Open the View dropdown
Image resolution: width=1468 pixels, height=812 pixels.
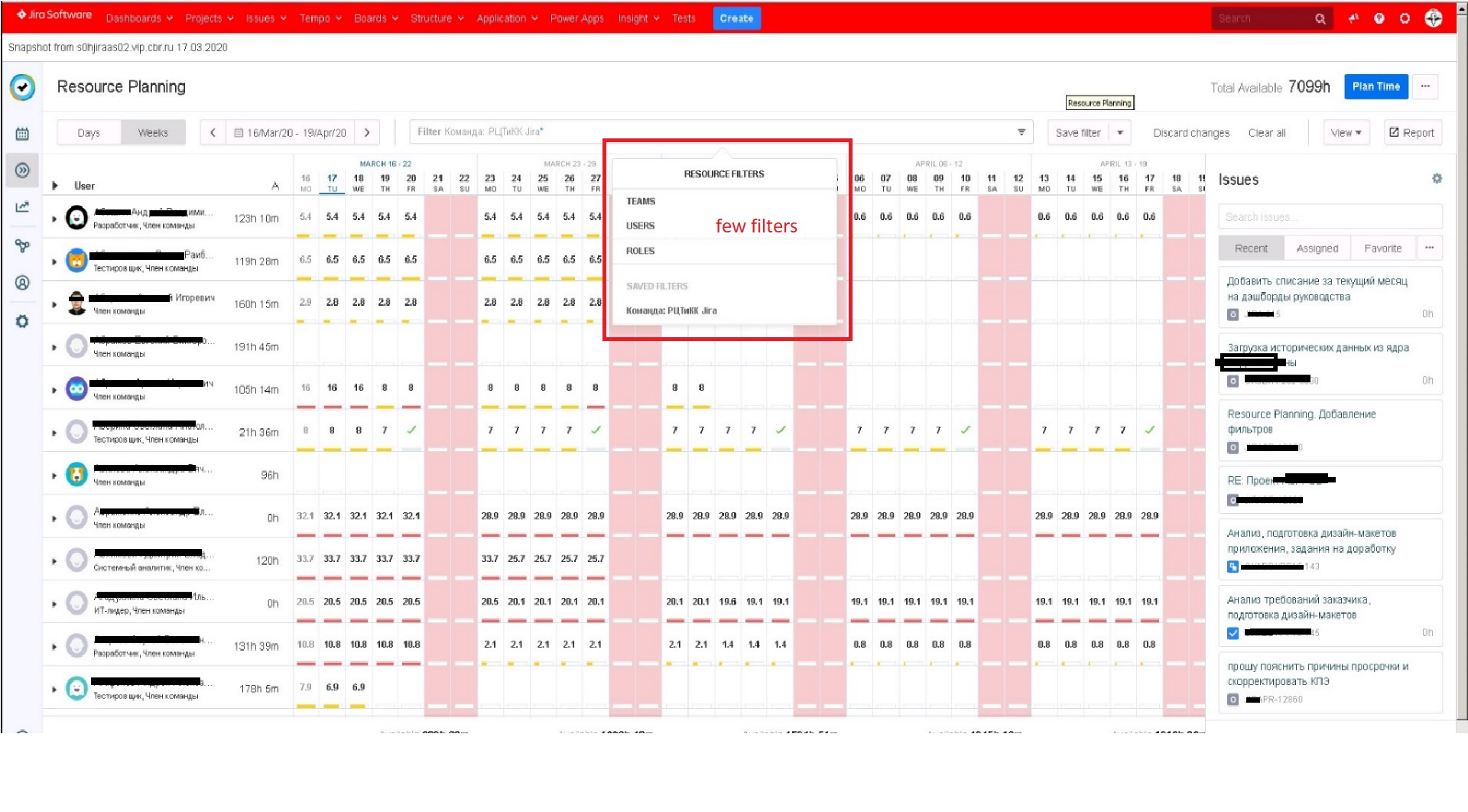coord(1346,132)
